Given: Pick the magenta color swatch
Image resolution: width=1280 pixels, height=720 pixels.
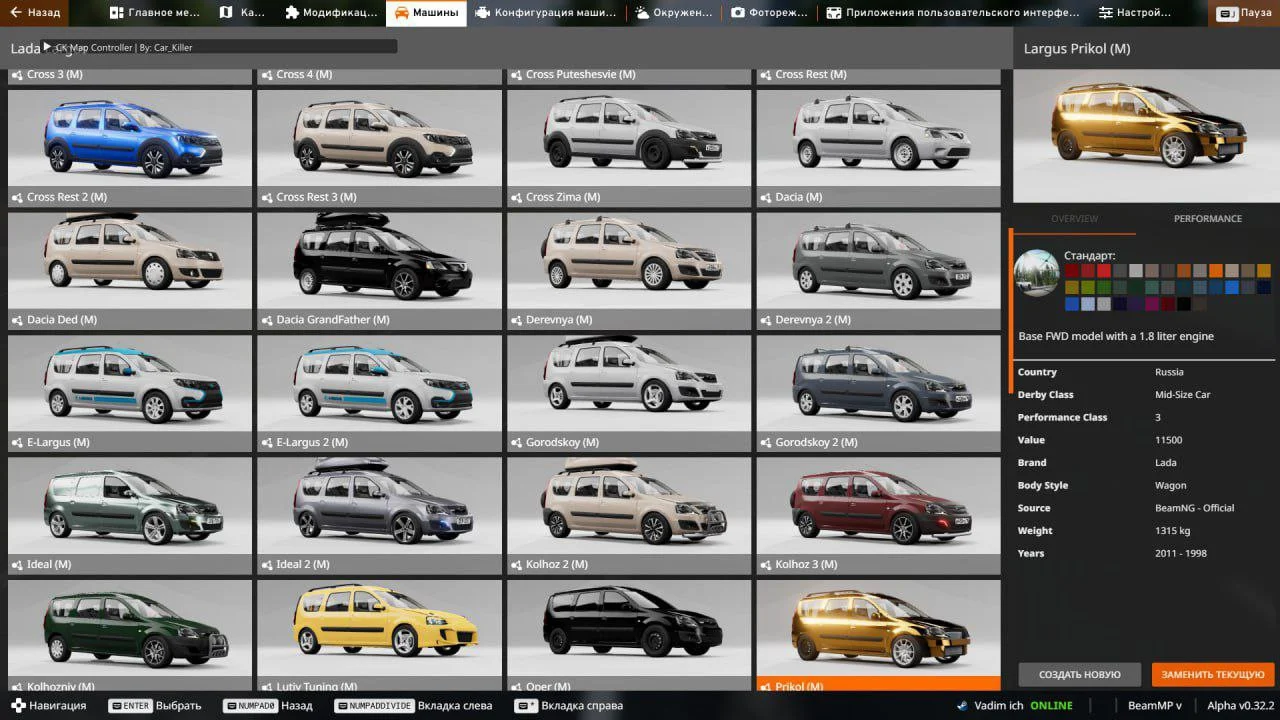Looking at the screenshot, I should click(x=1152, y=304).
